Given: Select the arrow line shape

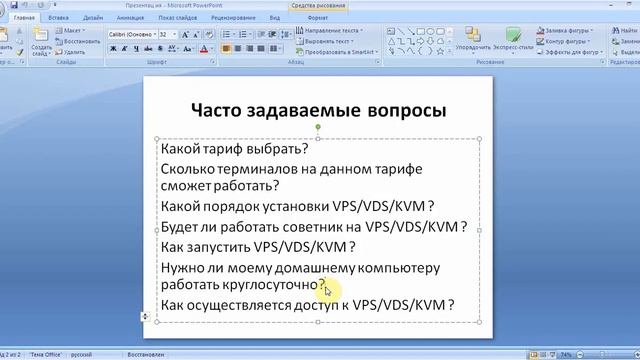Looking at the screenshot, I should click(411, 31).
